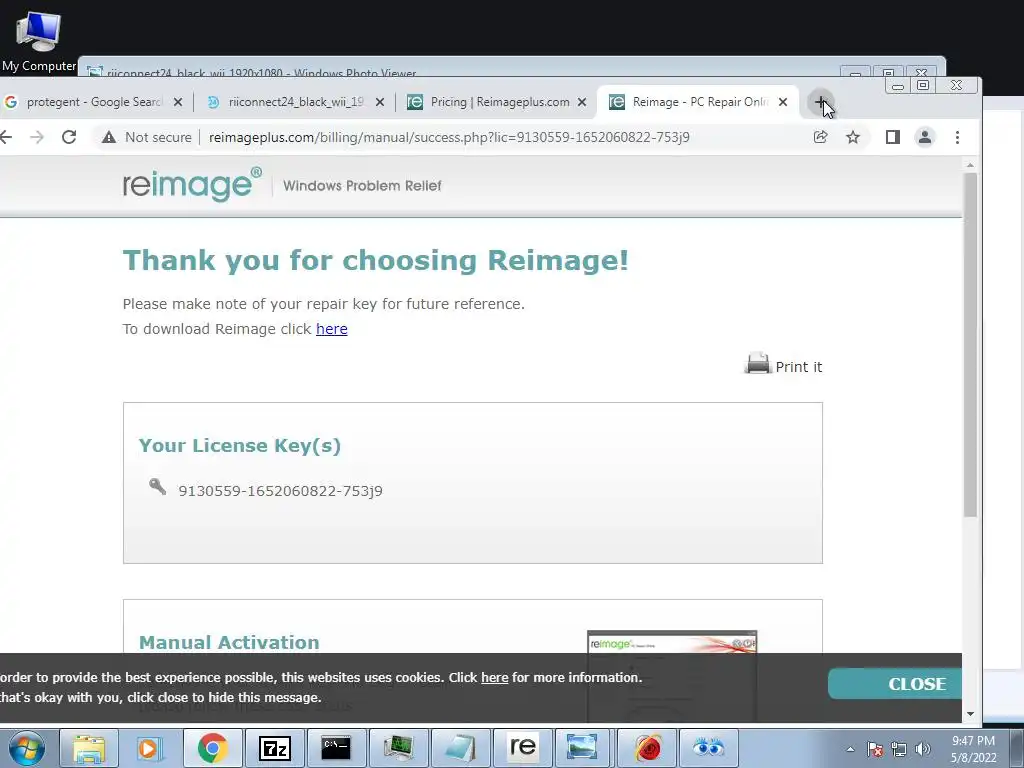This screenshot has width=1024, height=768.
Task: Close the riiconnect24_black_wii tab
Action: [380, 103]
